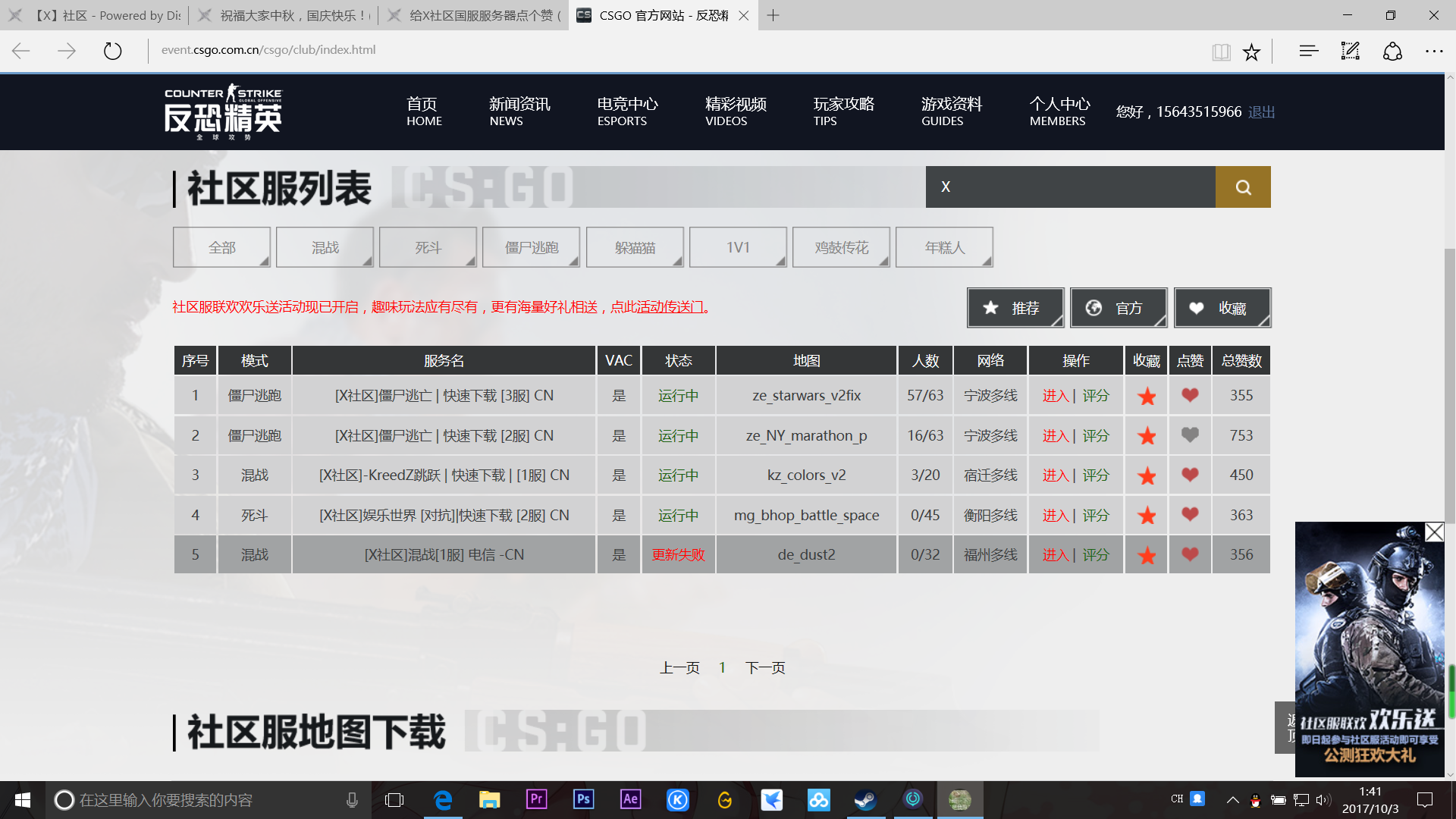Open Edge's Web Note annotation icon
Image resolution: width=1456 pixels, height=819 pixels.
coord(1350,51)
